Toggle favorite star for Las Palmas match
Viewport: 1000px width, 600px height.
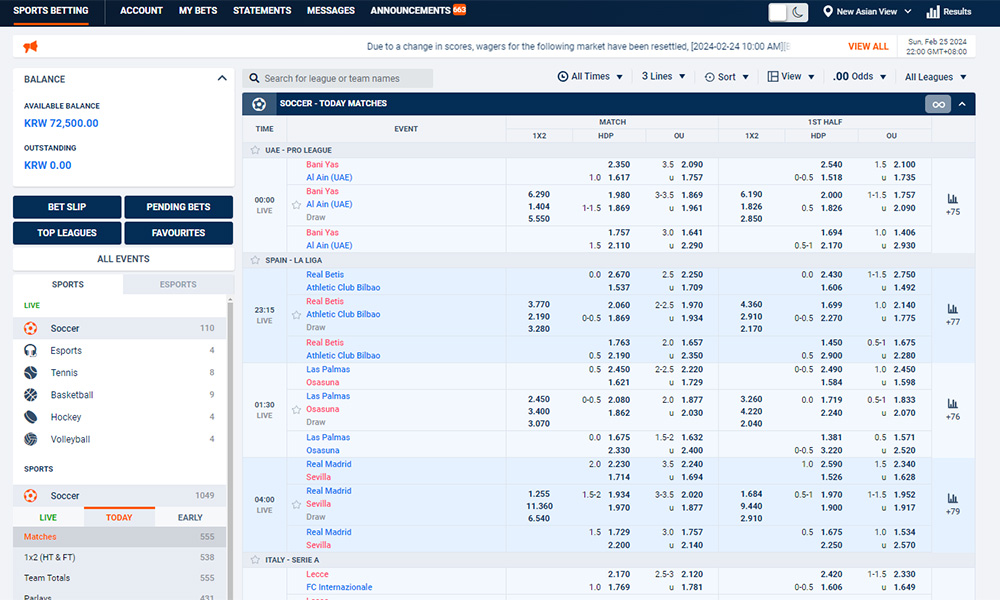pyautogui.click(x=296, y=410)
